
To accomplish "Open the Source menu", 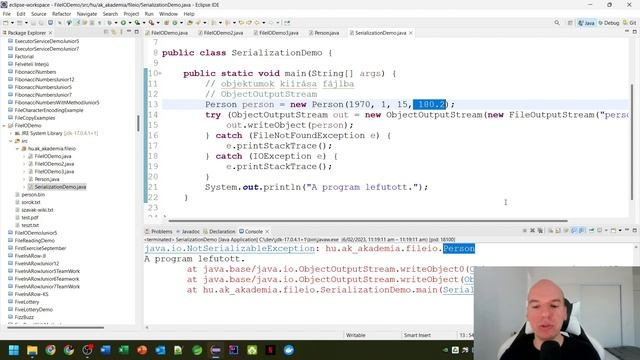I will tap(39, 14).
